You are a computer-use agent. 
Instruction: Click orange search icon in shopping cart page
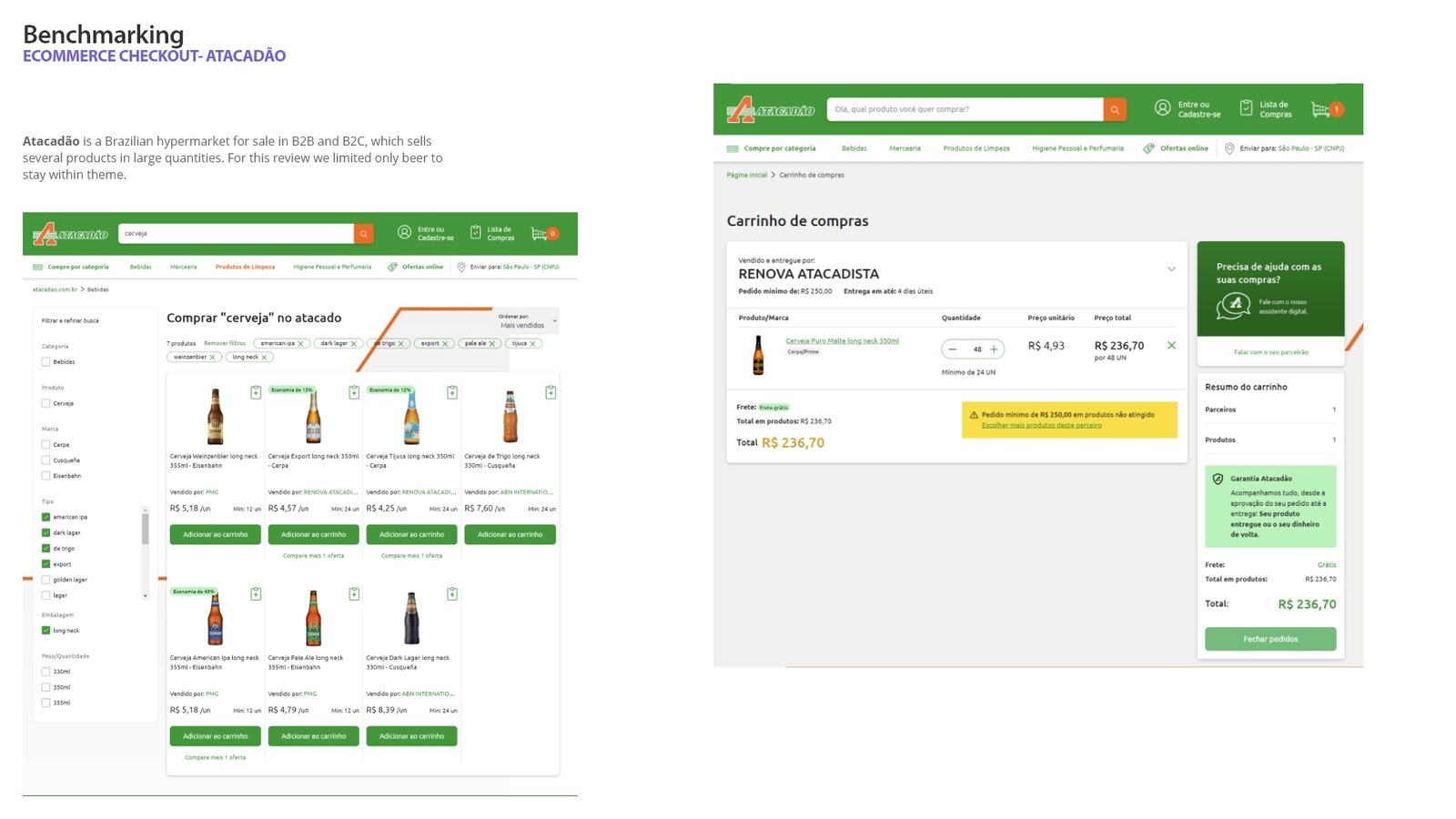1115,109
